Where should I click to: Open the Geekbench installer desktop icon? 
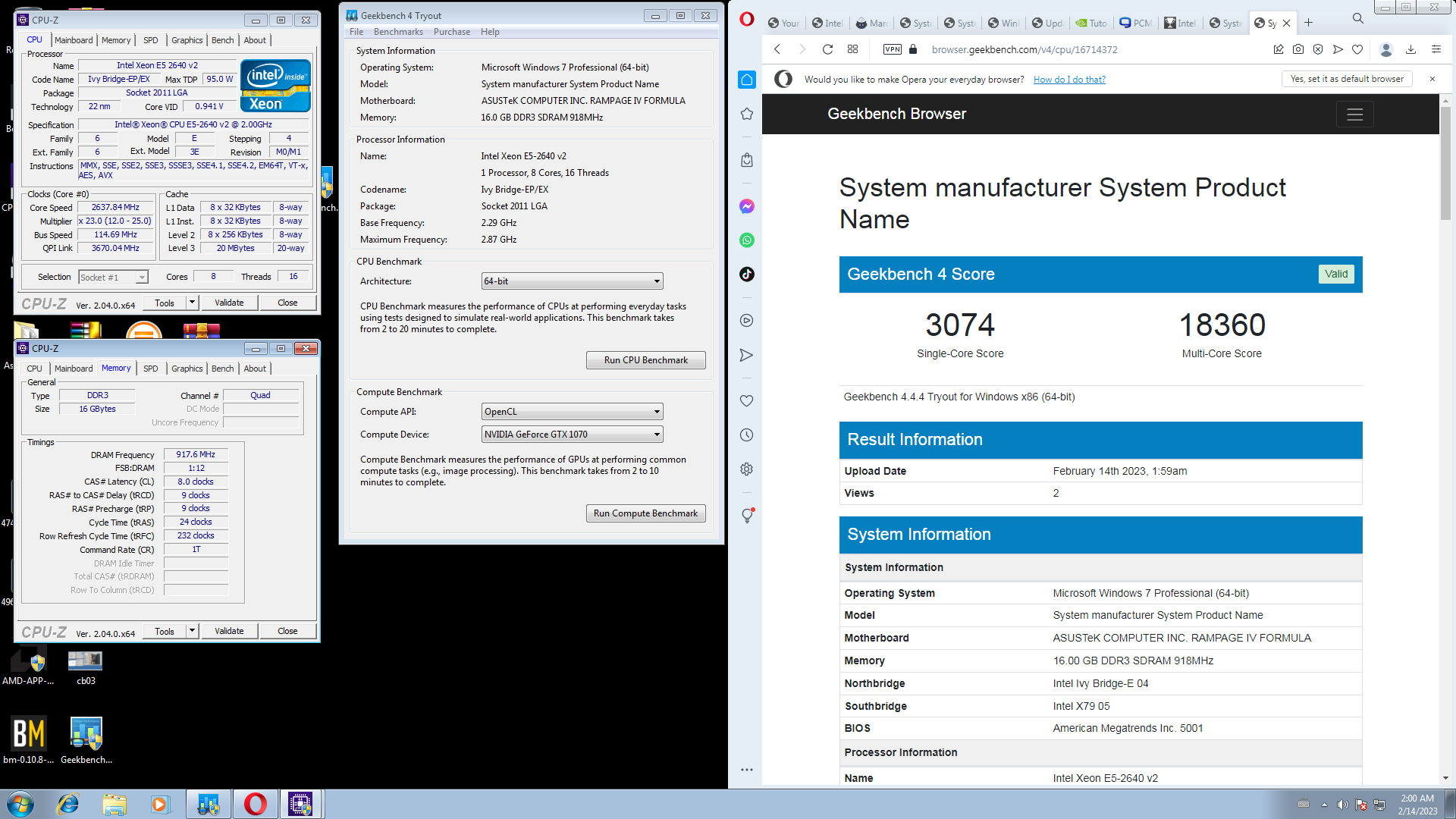(86, 739)
